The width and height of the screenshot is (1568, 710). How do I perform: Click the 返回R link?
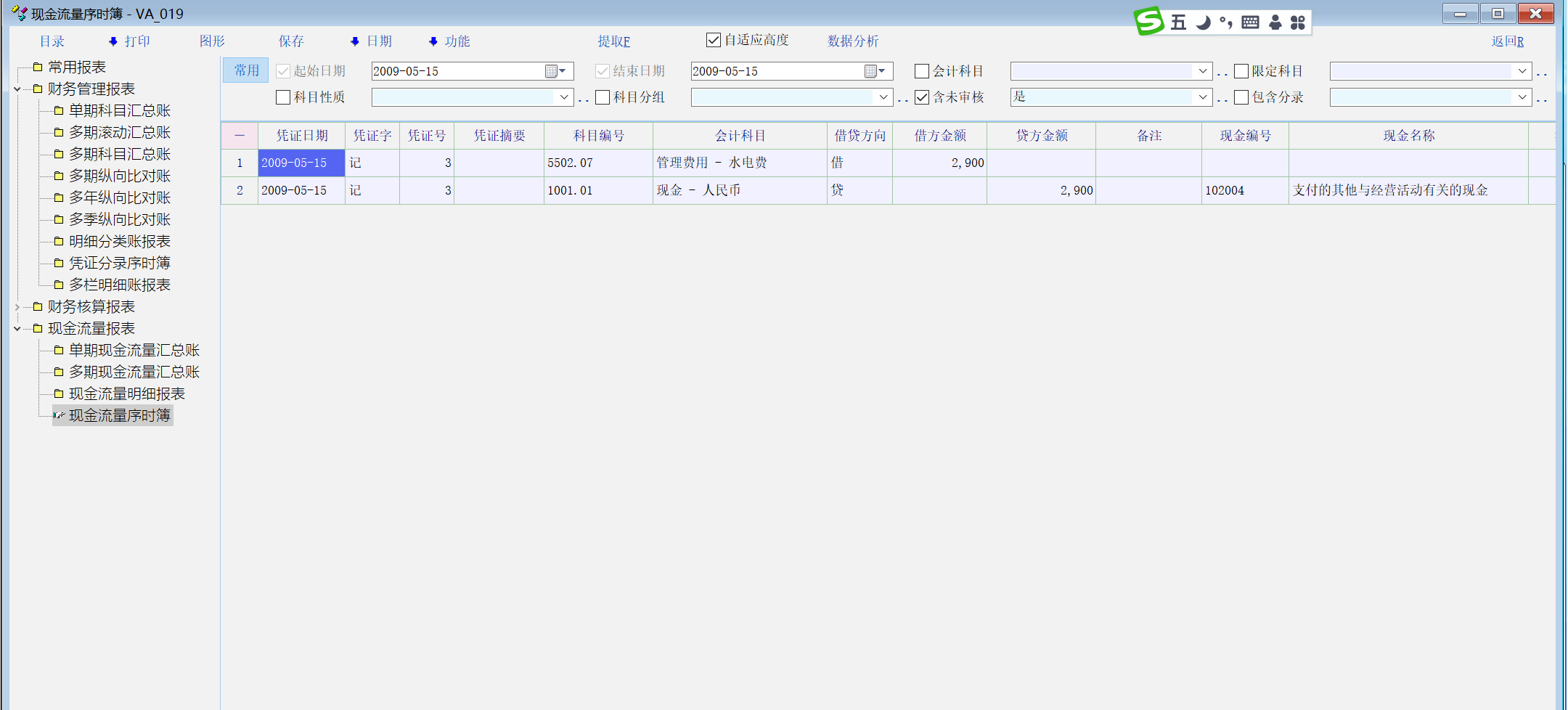1508,41
